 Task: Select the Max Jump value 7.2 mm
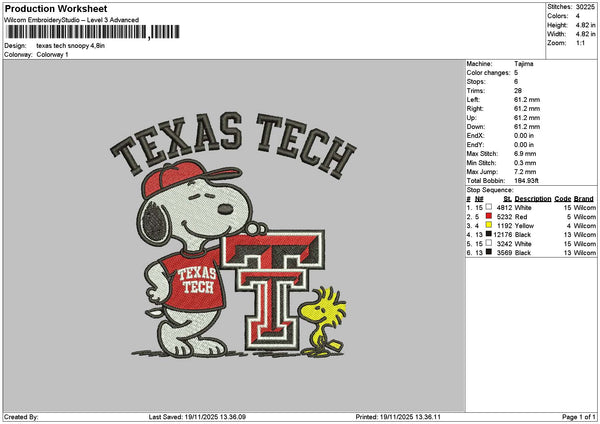tap(525, 171)
